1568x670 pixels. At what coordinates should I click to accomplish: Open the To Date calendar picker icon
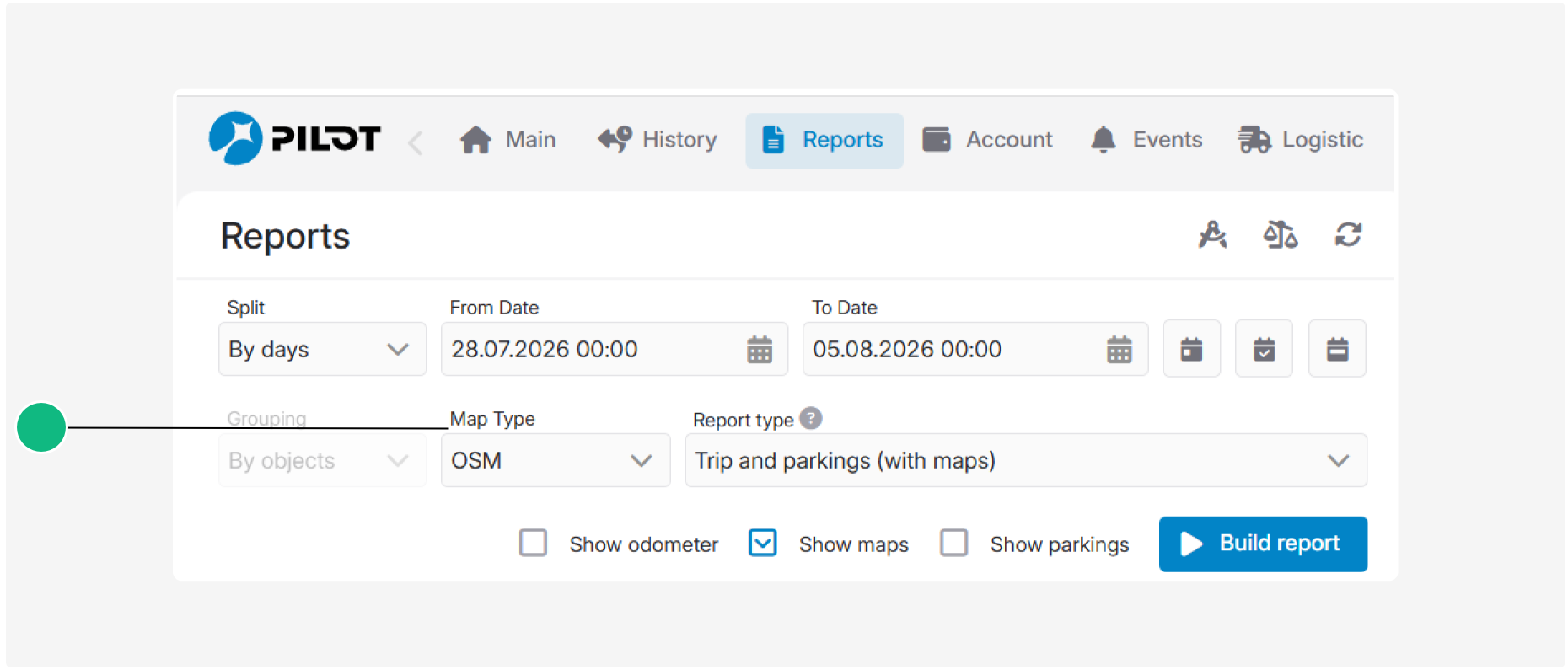[1120, 350]
